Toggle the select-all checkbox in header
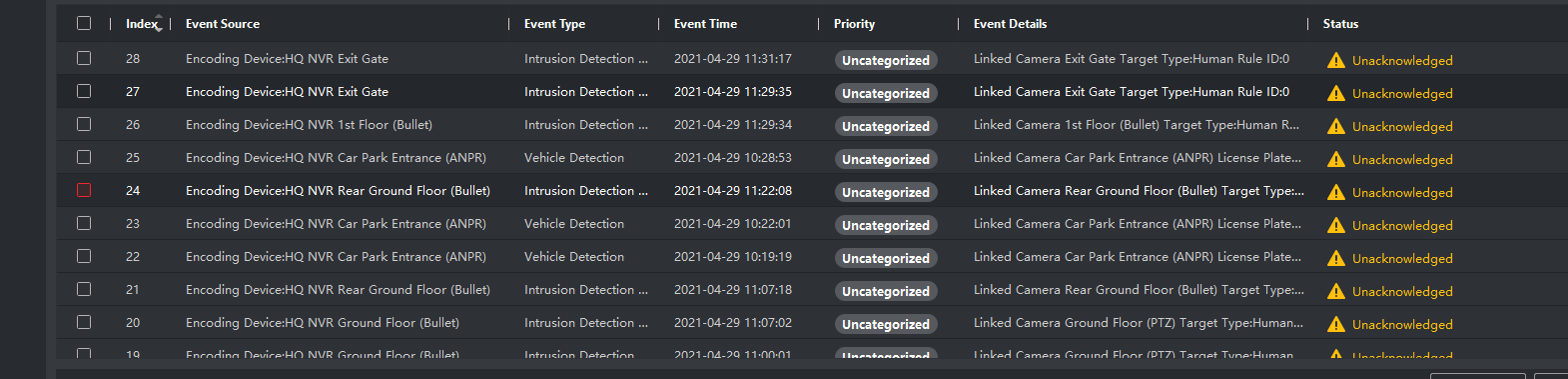The image size is (1568, 379). (x=84, y=23)
